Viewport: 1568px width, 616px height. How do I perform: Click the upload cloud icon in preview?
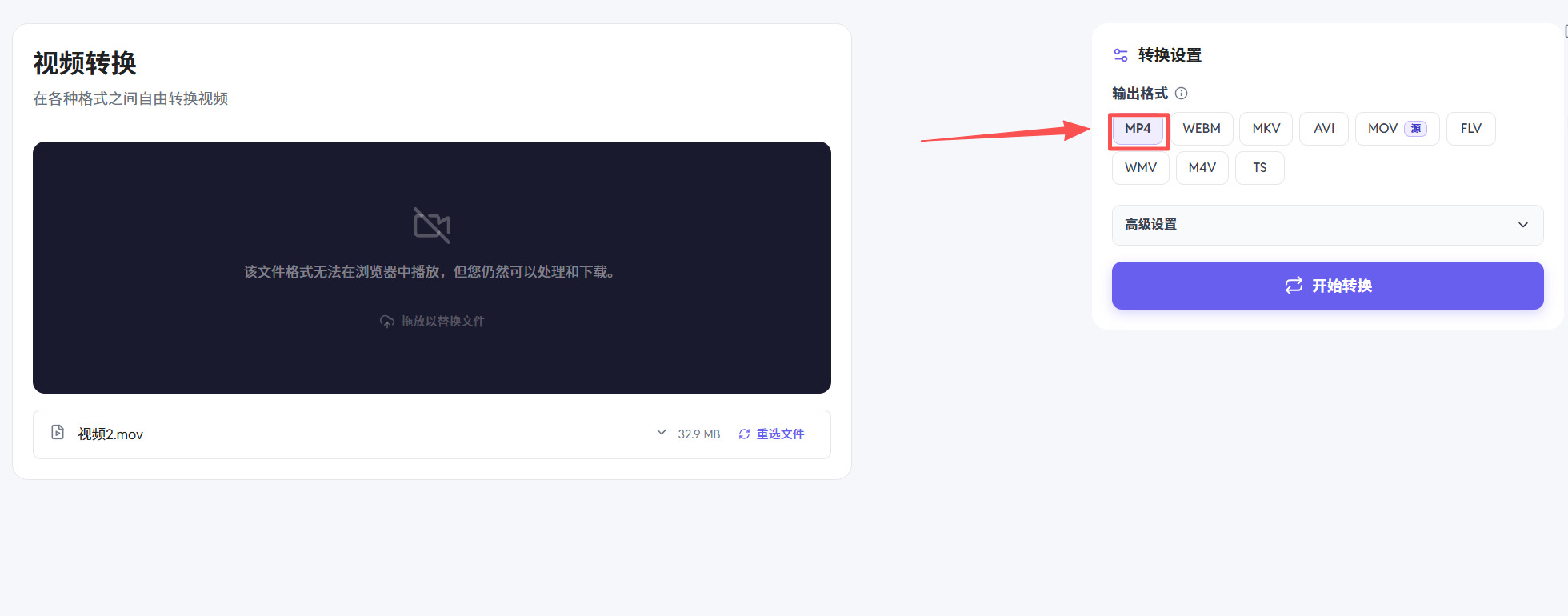click(x=387, y=322)
